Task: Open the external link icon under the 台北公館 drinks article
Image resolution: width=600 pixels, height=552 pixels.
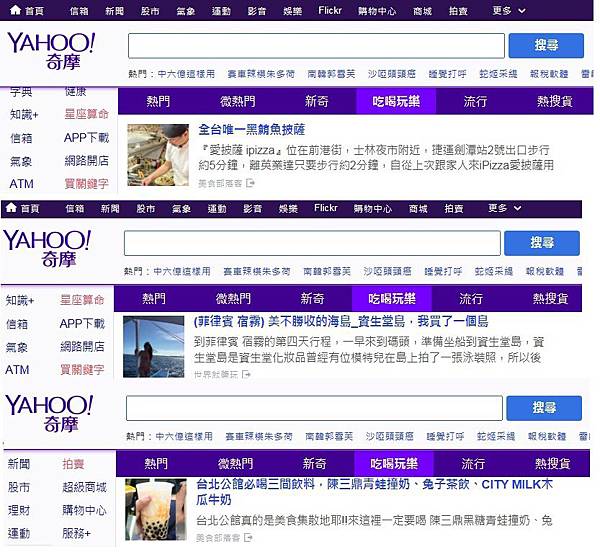Action: 248,538
